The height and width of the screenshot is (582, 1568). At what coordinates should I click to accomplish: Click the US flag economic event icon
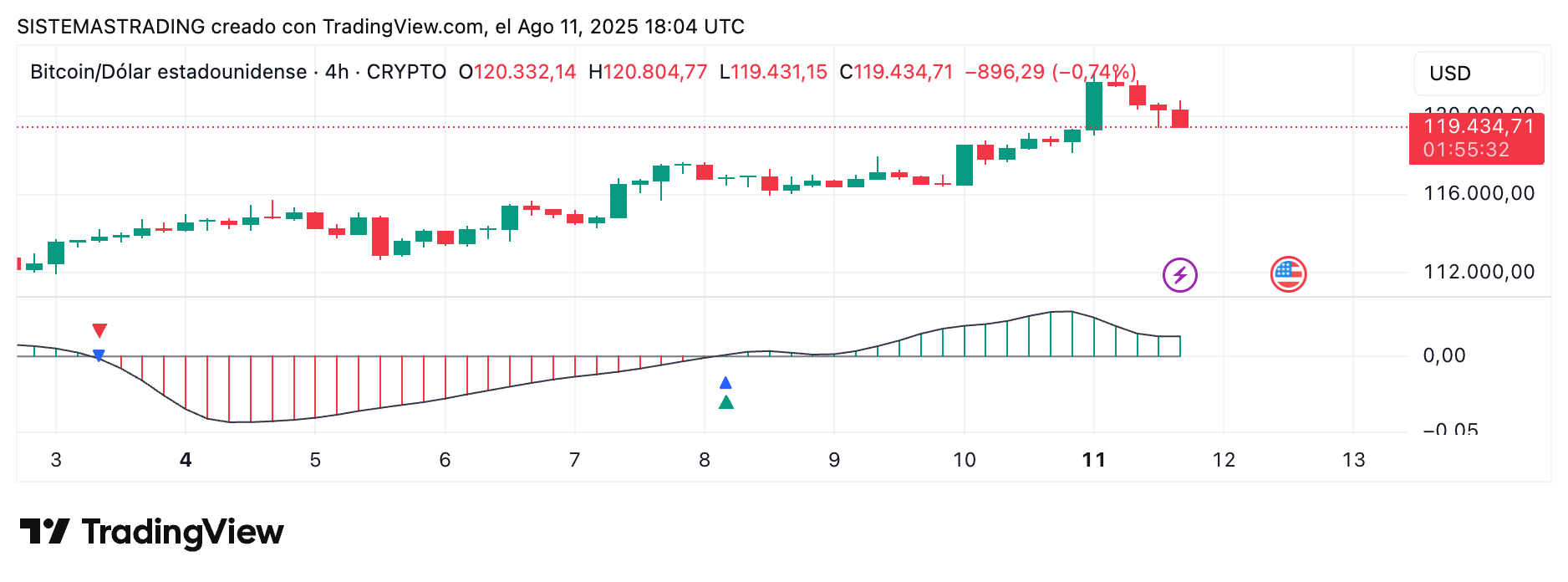[x=1288, y=274]
